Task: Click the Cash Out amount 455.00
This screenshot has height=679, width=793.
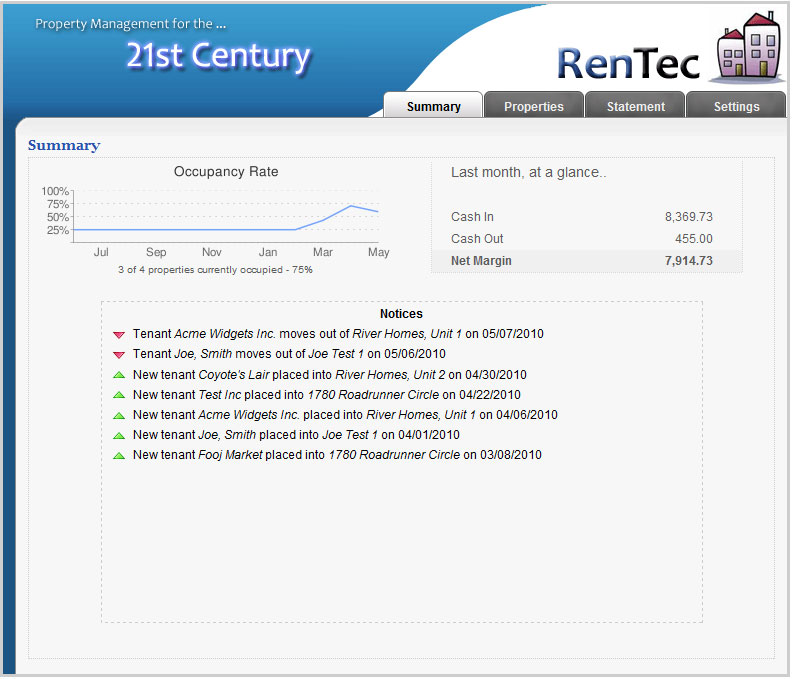Action: [693, 239]
